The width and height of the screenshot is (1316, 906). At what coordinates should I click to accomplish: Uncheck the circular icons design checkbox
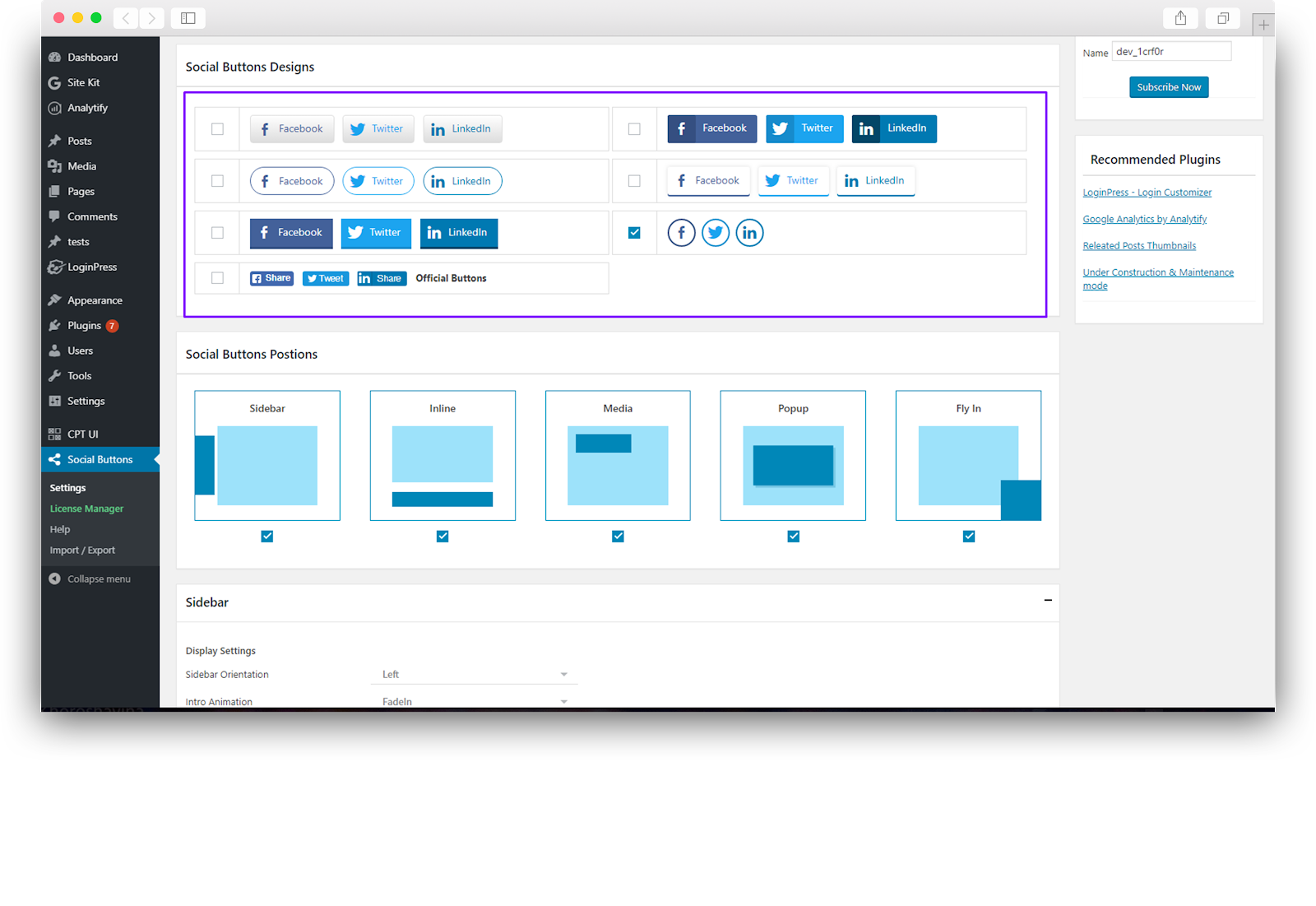pyautogui.click(x=634, y=233)
